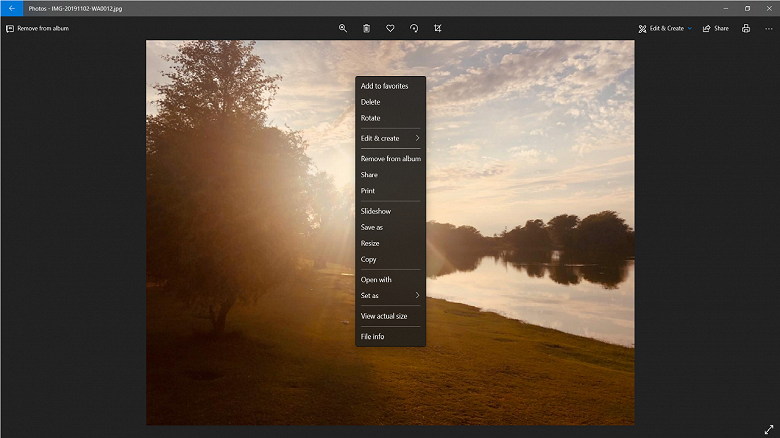Open the Edit & Create toolbar dropdown

665,28
